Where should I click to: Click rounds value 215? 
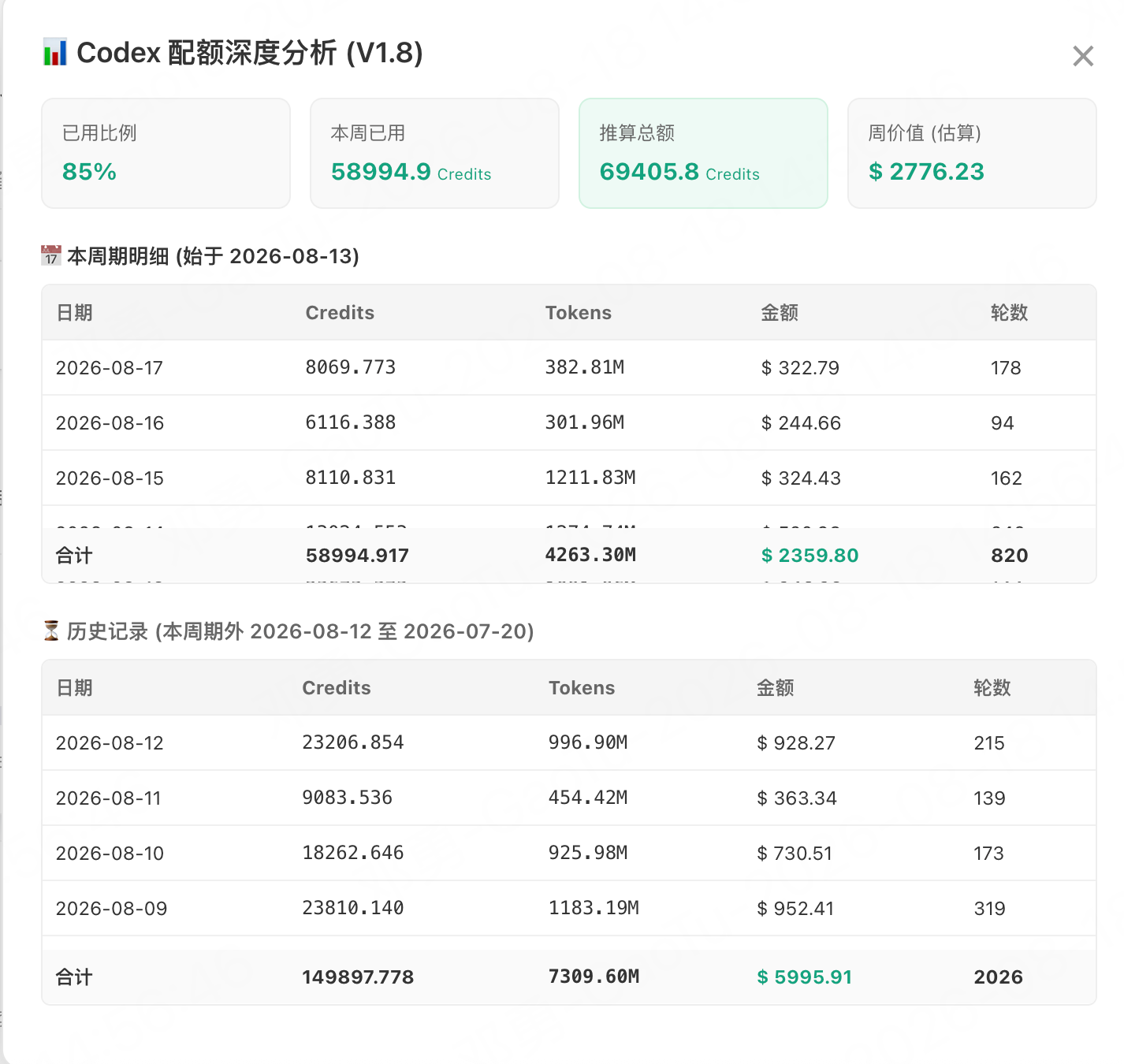989,743
